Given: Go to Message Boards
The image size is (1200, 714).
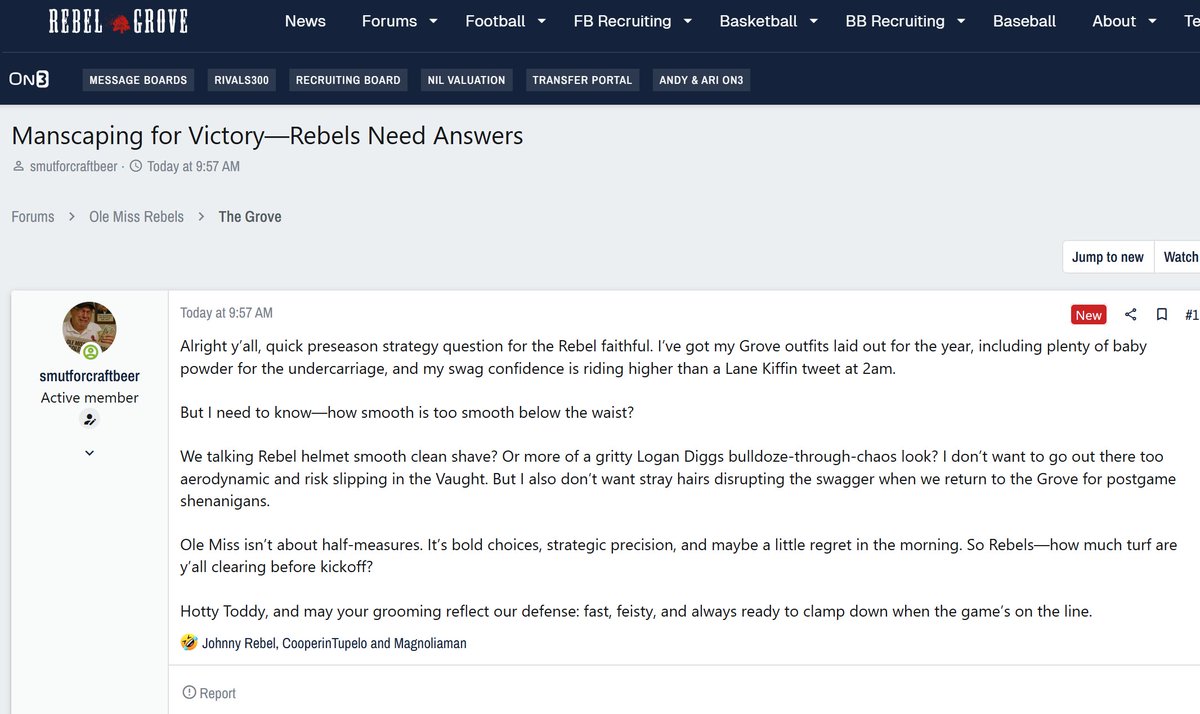Looking at the screenshot, I should pyautogui.click(x=138, y=80).
